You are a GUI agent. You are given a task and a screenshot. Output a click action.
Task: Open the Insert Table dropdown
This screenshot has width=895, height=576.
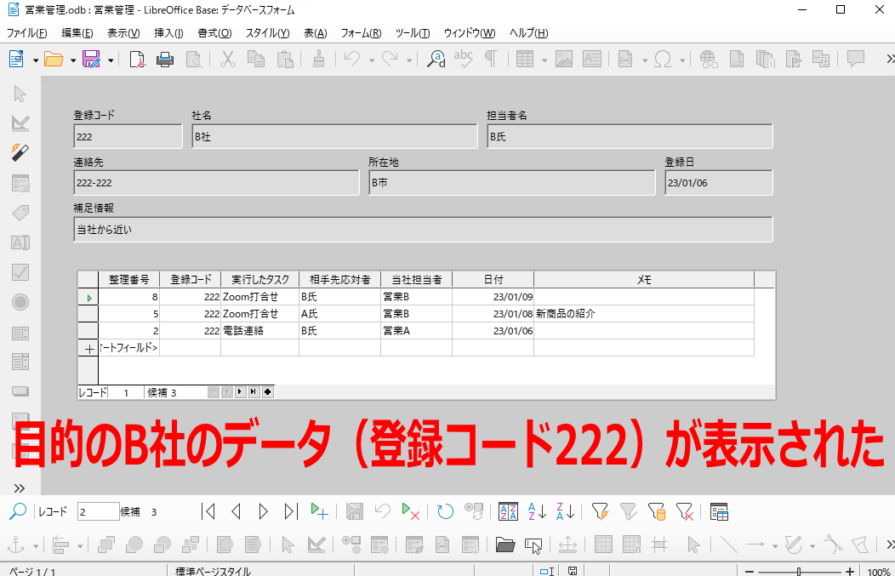point(542,59)
